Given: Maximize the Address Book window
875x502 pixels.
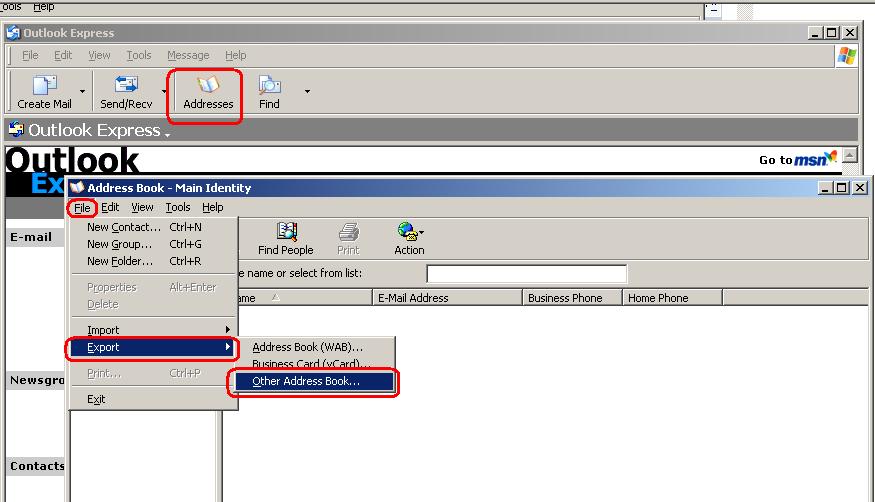Looking at the screenshot, I should click(x=842, y=187).
